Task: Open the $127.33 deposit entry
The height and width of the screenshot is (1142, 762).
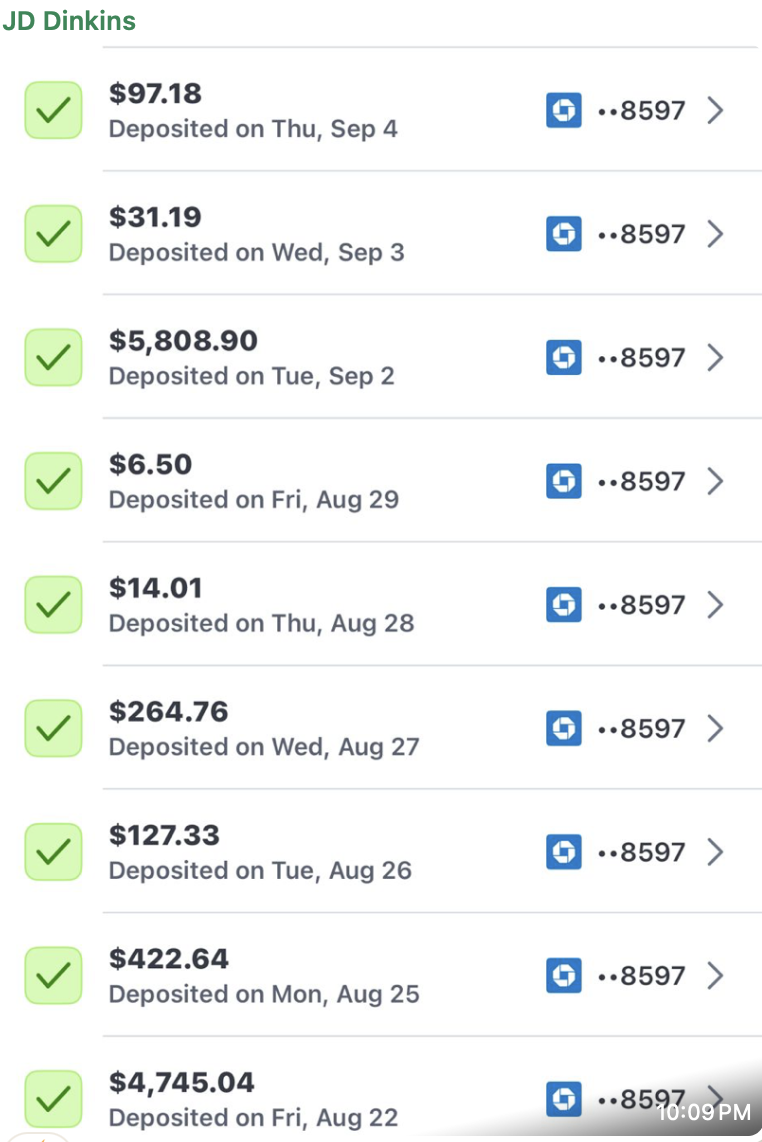Action: point(431,851)
